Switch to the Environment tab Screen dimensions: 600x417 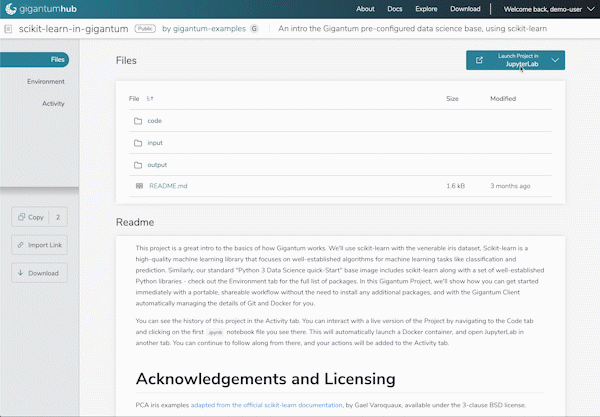[46, 81]
